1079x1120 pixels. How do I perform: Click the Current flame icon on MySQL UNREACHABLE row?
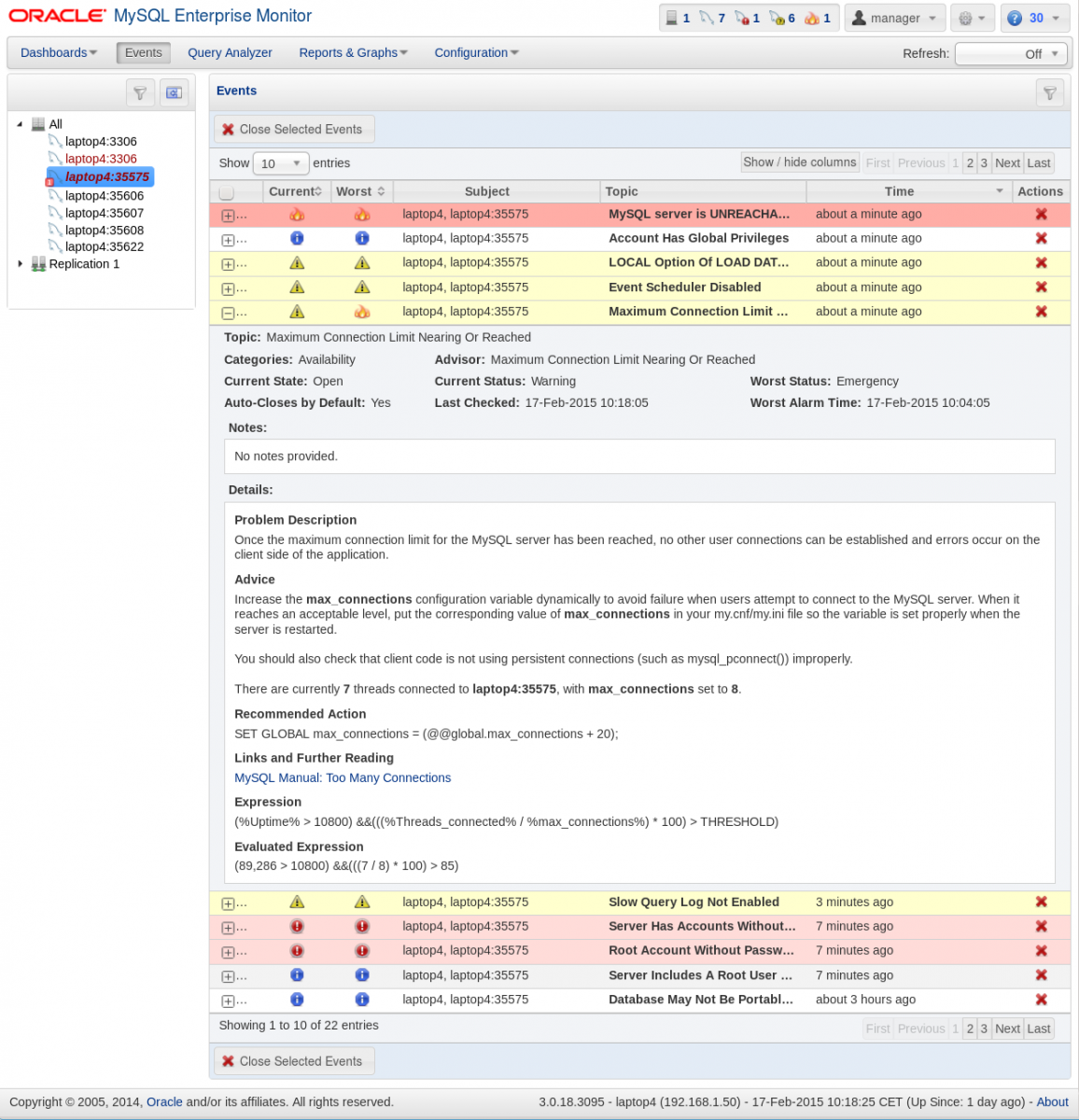[x=297, y=215]
